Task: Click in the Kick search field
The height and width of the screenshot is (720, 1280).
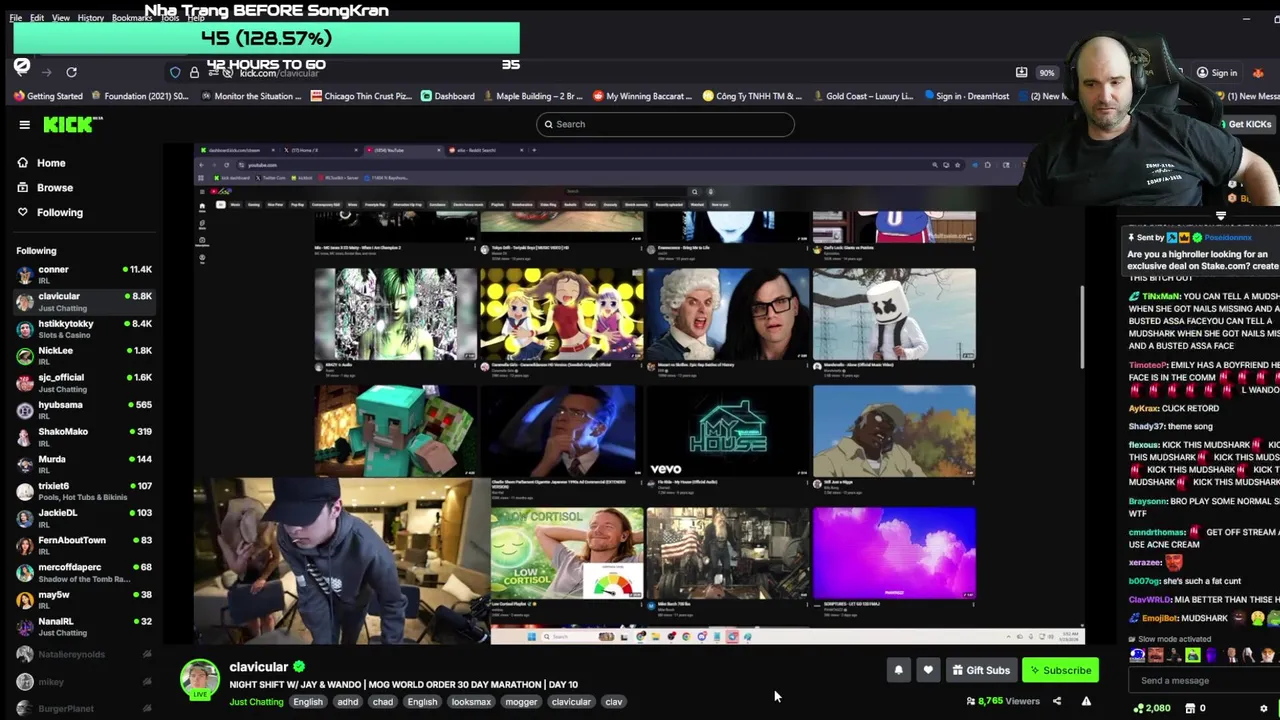Action: pos(665,124)
